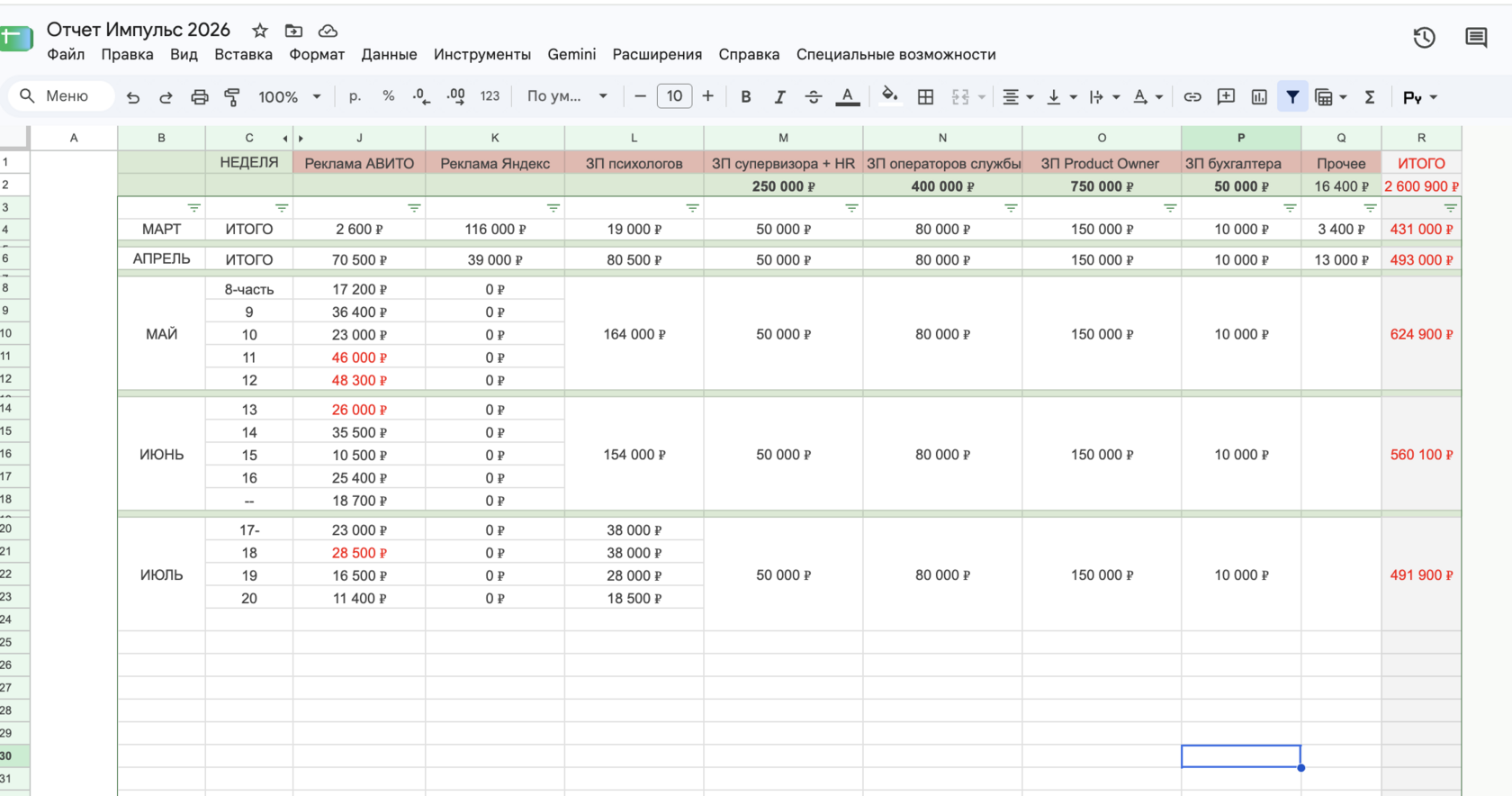Turn off the active filter
The image size is (1512, 796).
pos(1292,97)
